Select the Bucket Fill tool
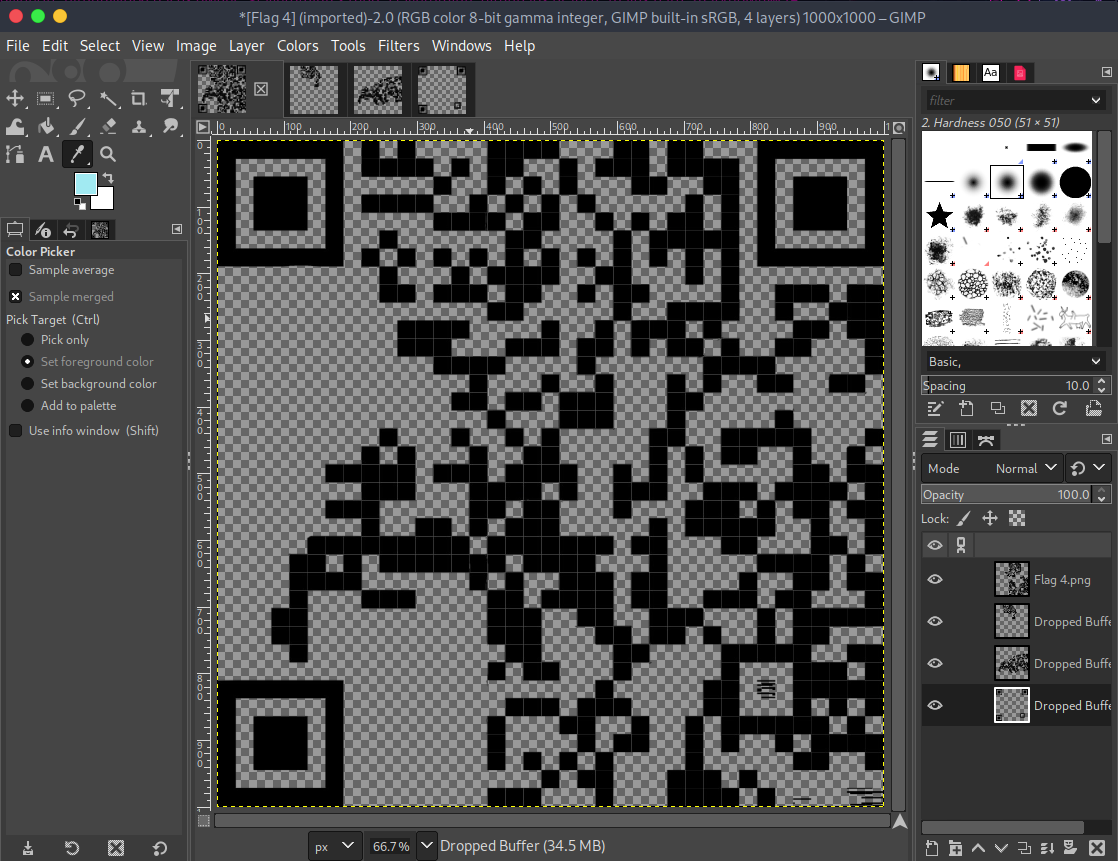1118x861 pixels. [46, 127]
